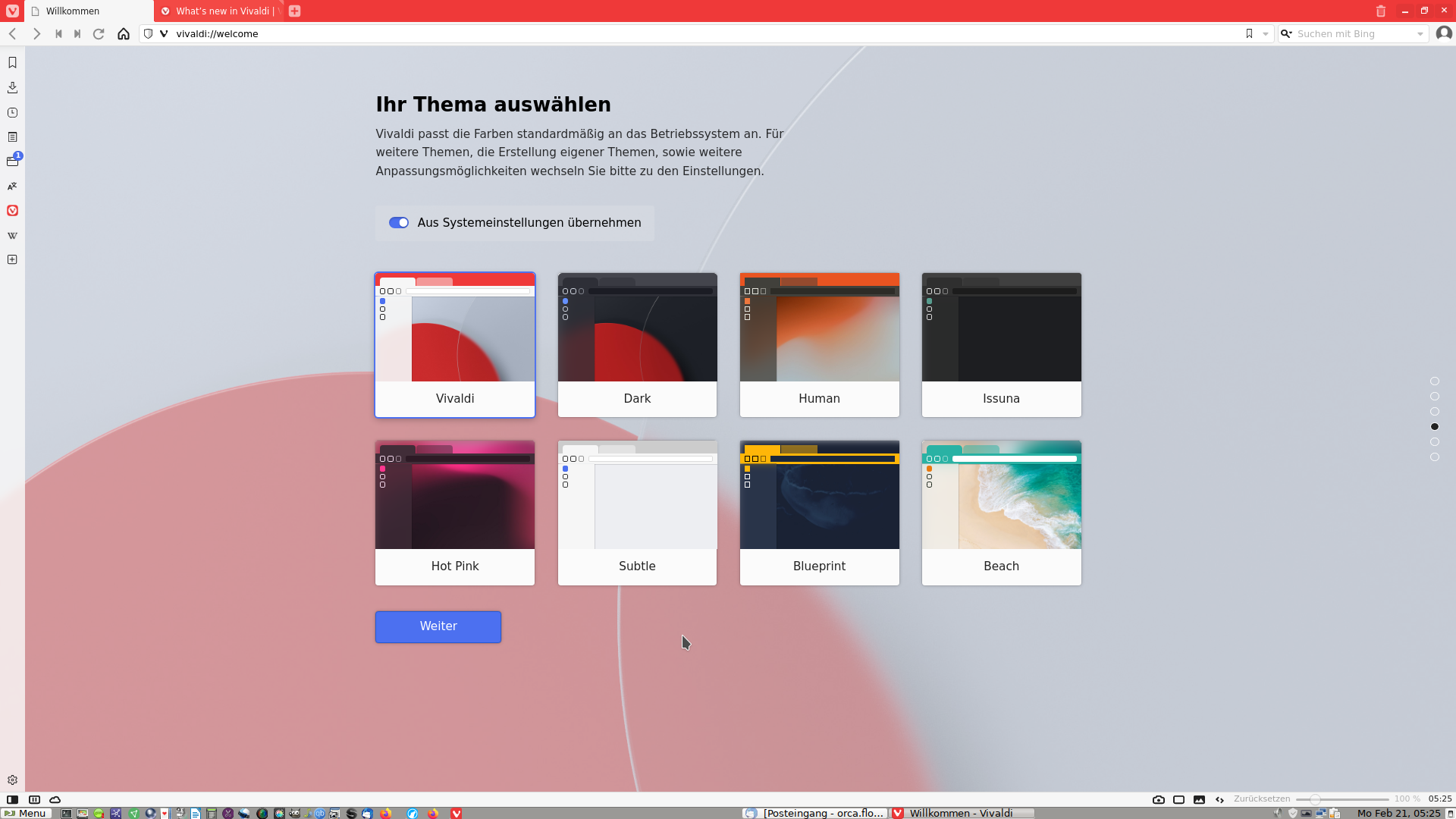1456x819 pixels.
Task: Launch the terminal from the taskbar
Action: pyautogui.click(x=66, y=814)
